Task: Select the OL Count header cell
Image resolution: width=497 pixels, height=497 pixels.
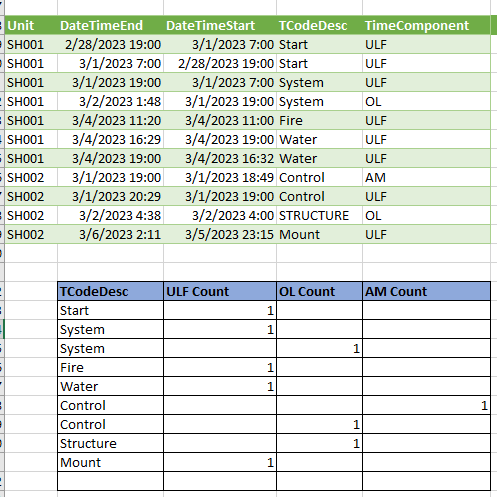Action: [319, 291]
